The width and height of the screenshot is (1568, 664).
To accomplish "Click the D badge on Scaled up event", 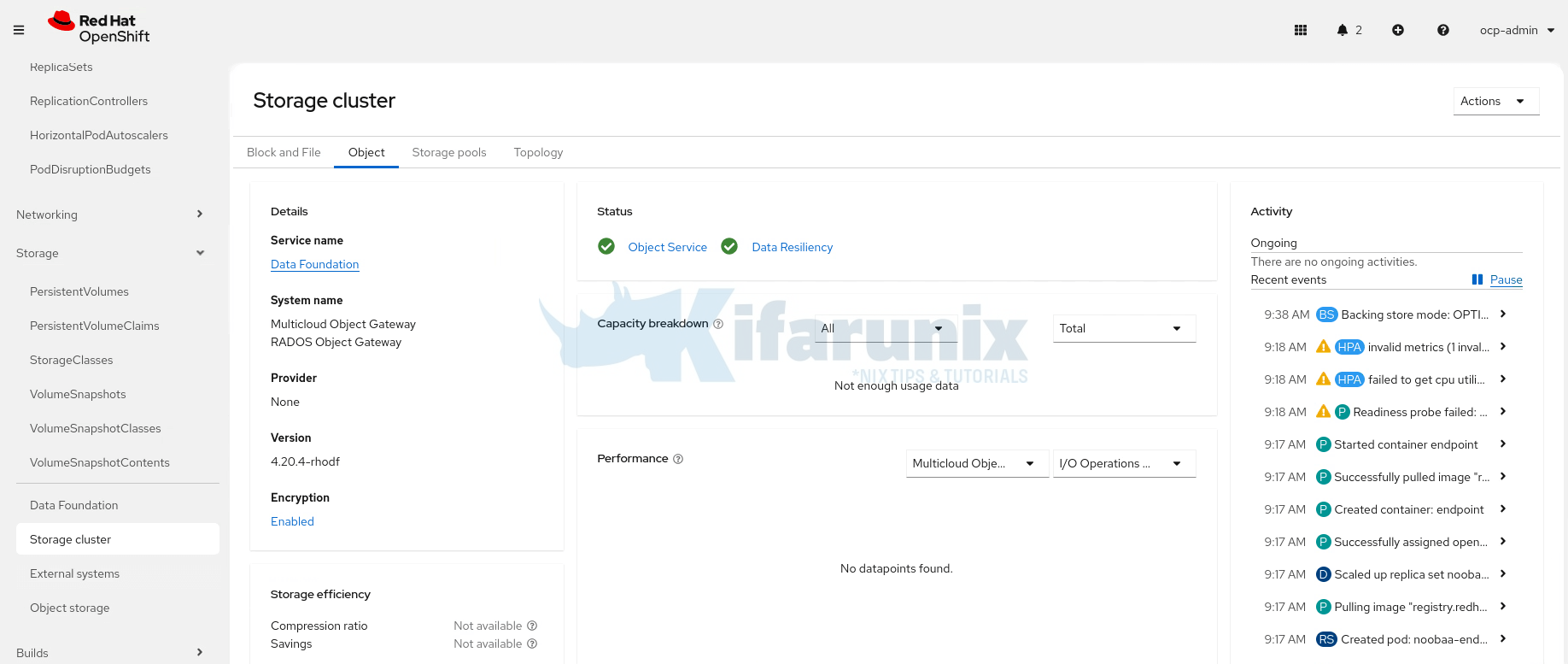I will [1324, 574].
